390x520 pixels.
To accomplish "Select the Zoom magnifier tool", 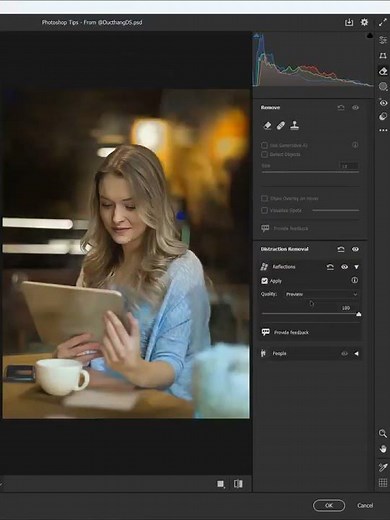I will pos(383,433).
